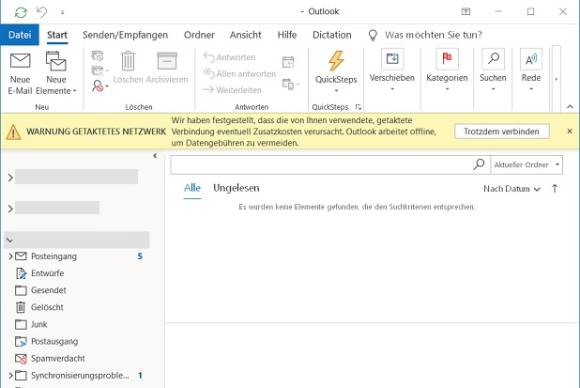The width and height of the screenshot is (580, 388).
Task: Open the quick access toolbar customize arrow
Action: click(63, 13)
